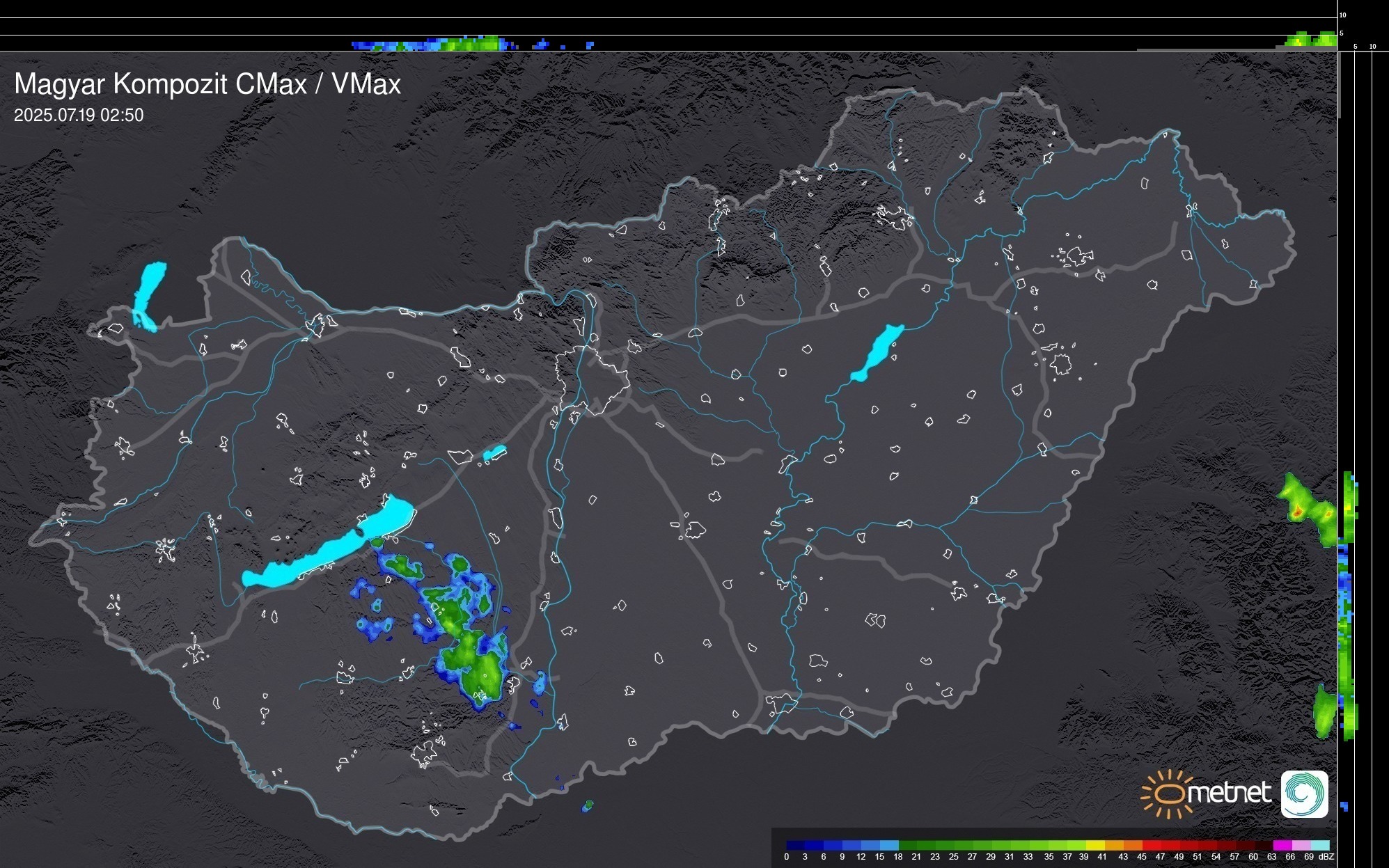
Task: Click the red-core storm cell east of Hungary
Action: (1297, 512)
